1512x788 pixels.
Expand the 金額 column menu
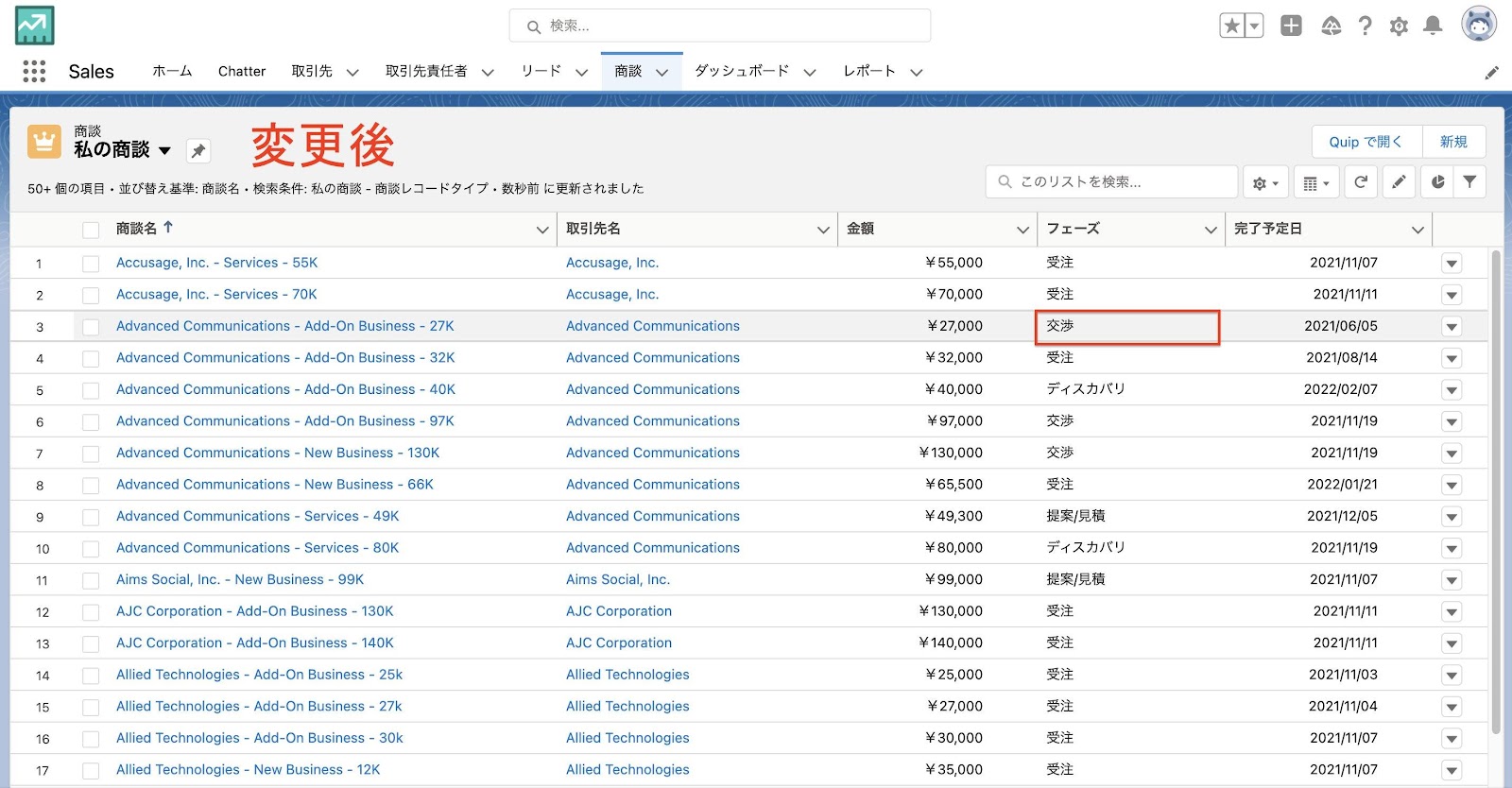click(x=1022, y=230)
